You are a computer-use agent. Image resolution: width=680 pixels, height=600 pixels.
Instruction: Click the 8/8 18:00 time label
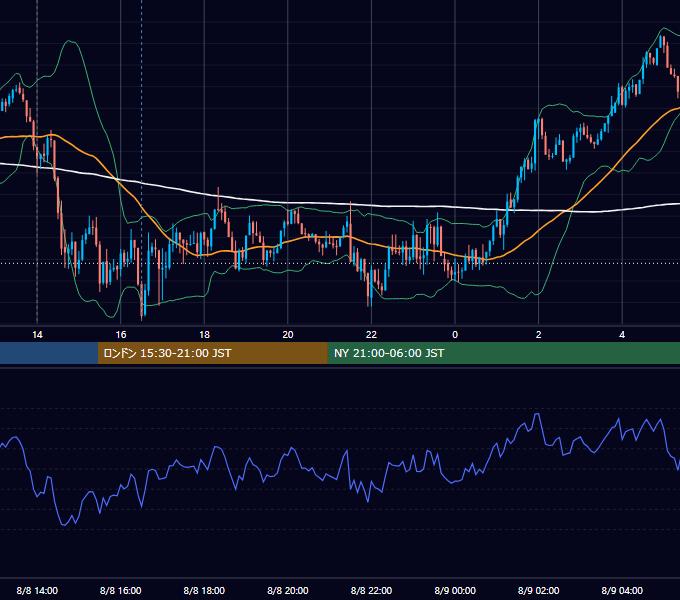point(204,590)
